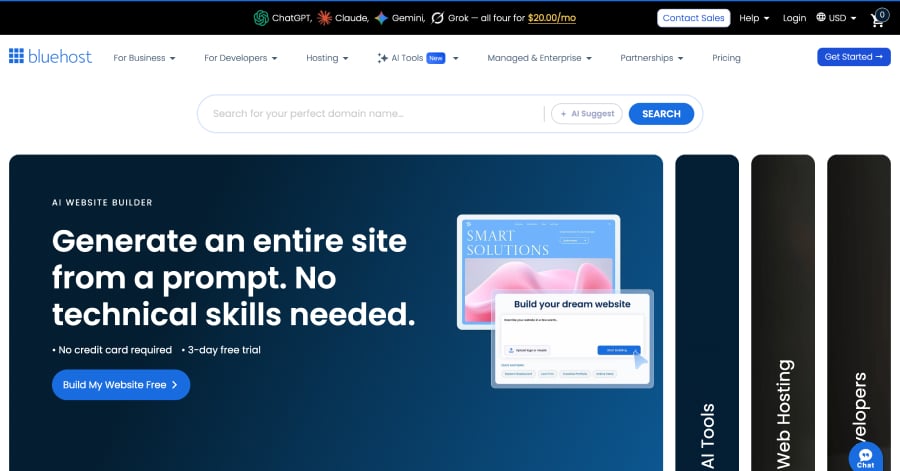Click the blue SEARCH button
900x471 pixels.
pos(661,114)
